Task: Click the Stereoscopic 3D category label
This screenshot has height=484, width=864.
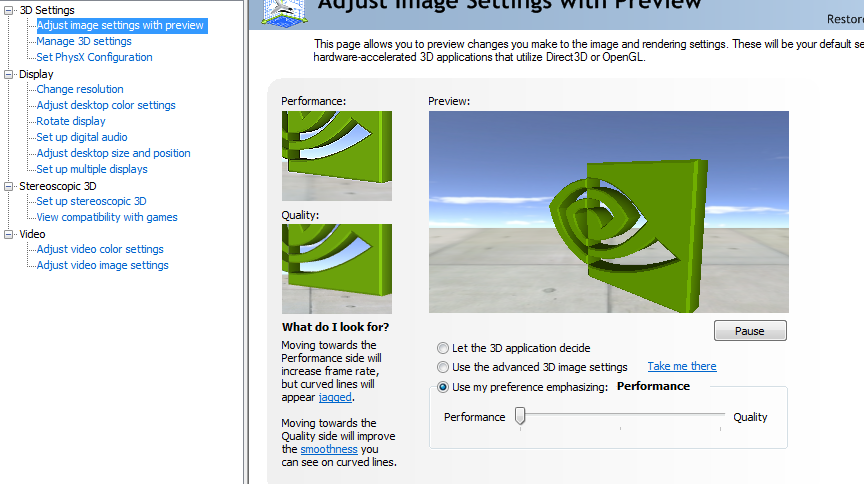Action: click(57, 186)
